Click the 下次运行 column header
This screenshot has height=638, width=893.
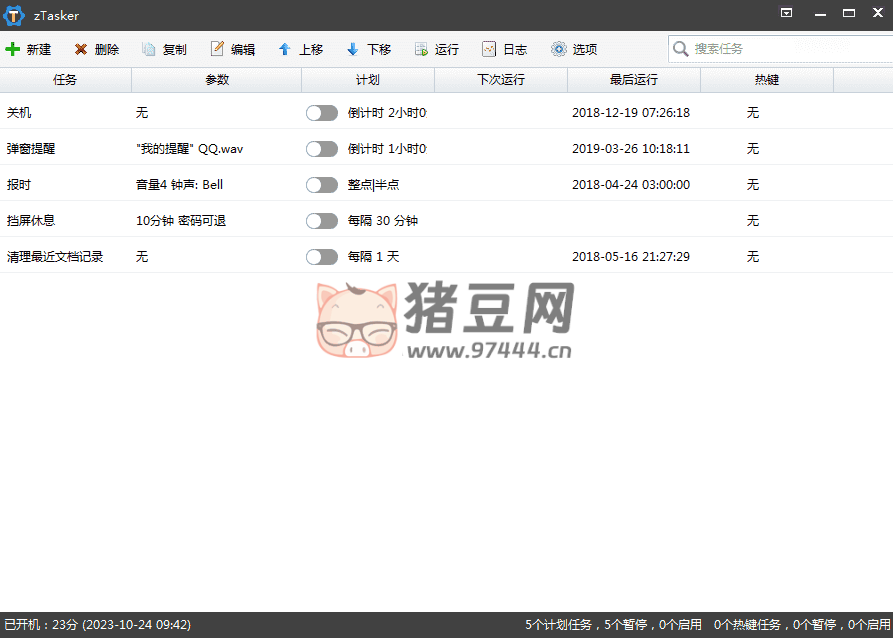pos(500,80)
